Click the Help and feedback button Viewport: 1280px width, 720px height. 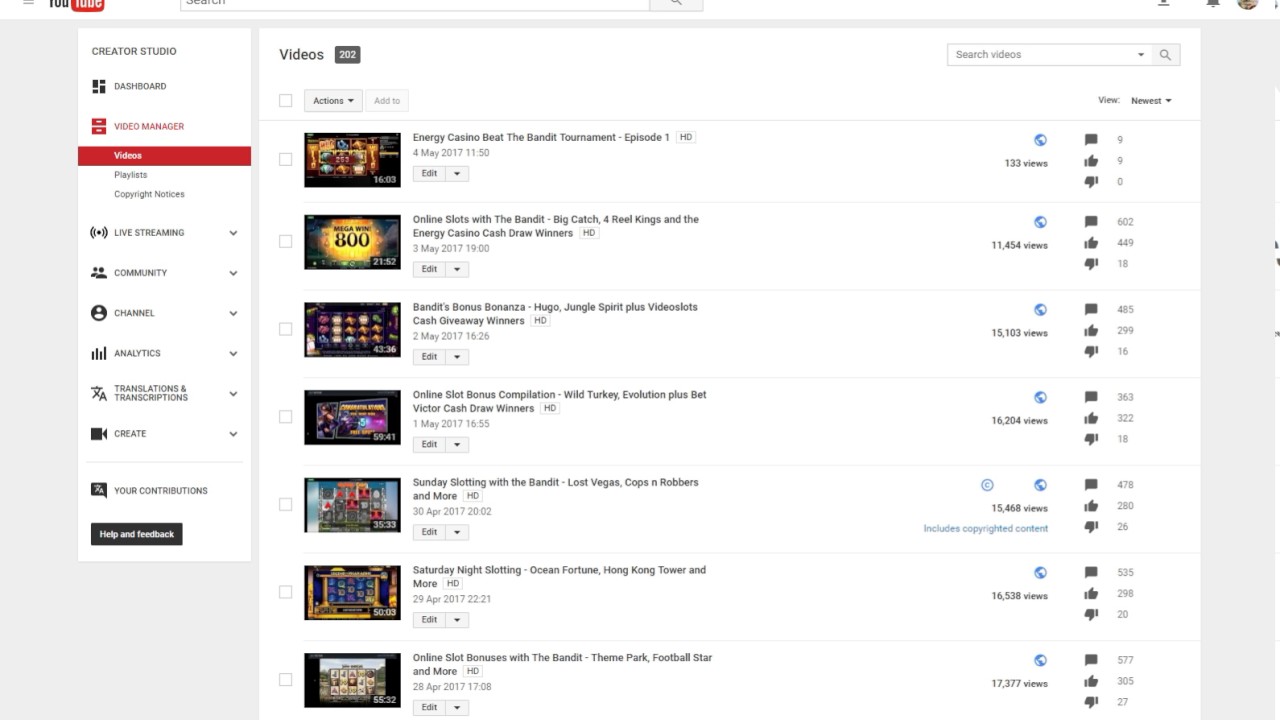[137, 534]
